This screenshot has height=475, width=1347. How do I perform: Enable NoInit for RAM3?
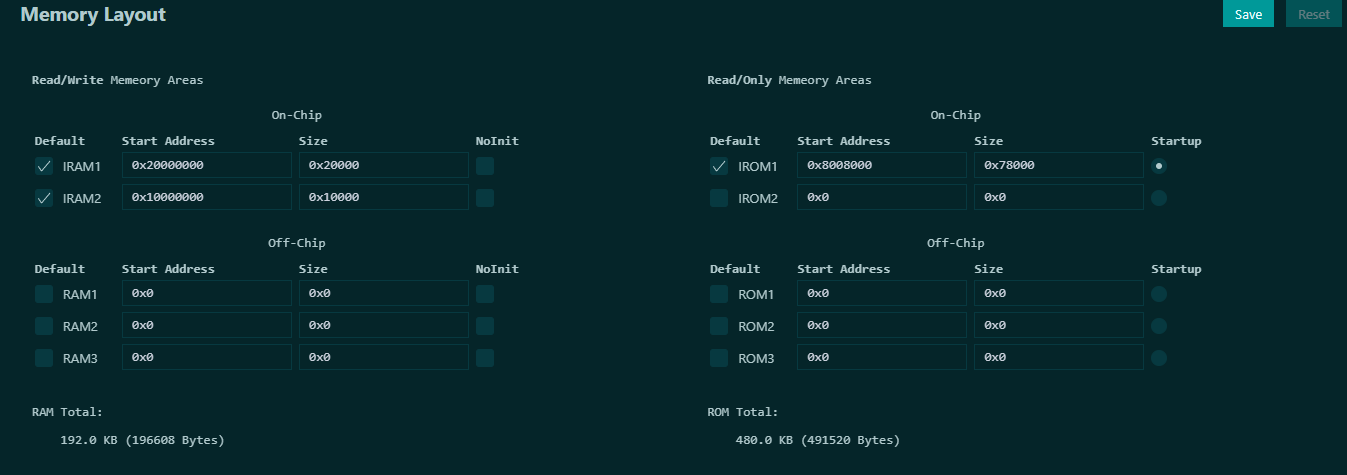tap(485, 358)
